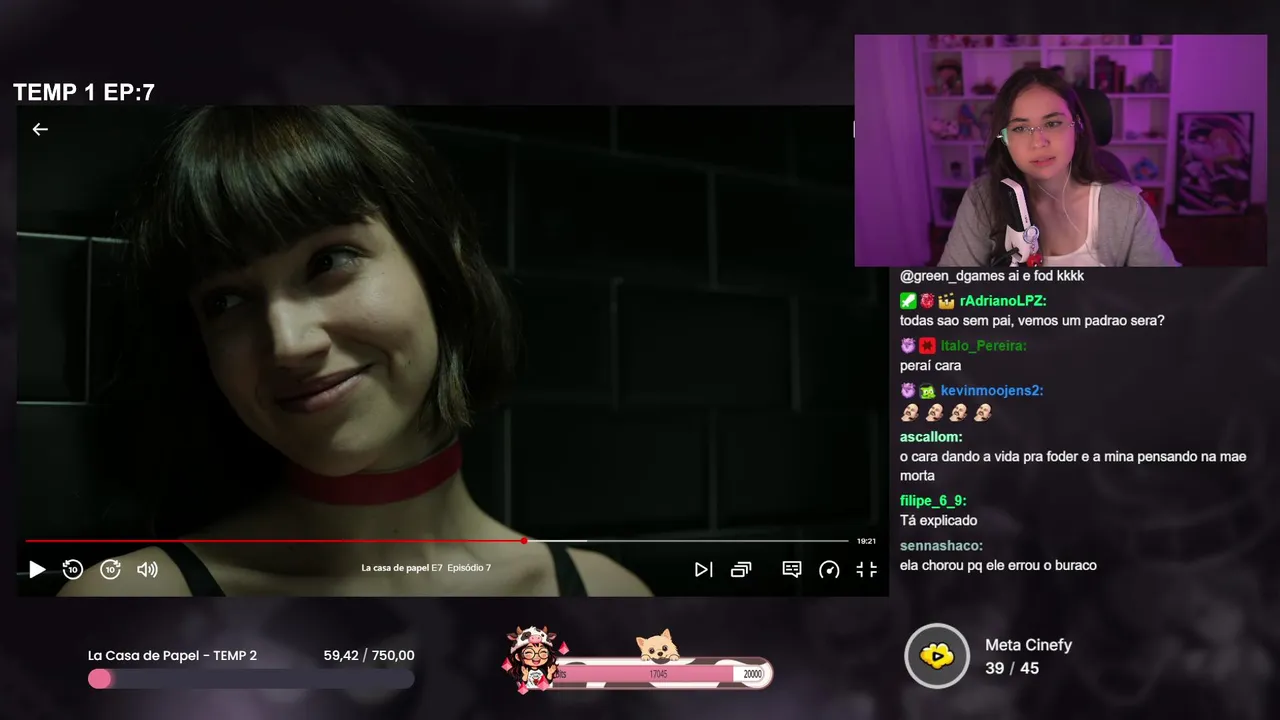1280x720 pixels.
Task: Click the green badge beside rAdrianoLPZ
Action: tap(908, 300)
